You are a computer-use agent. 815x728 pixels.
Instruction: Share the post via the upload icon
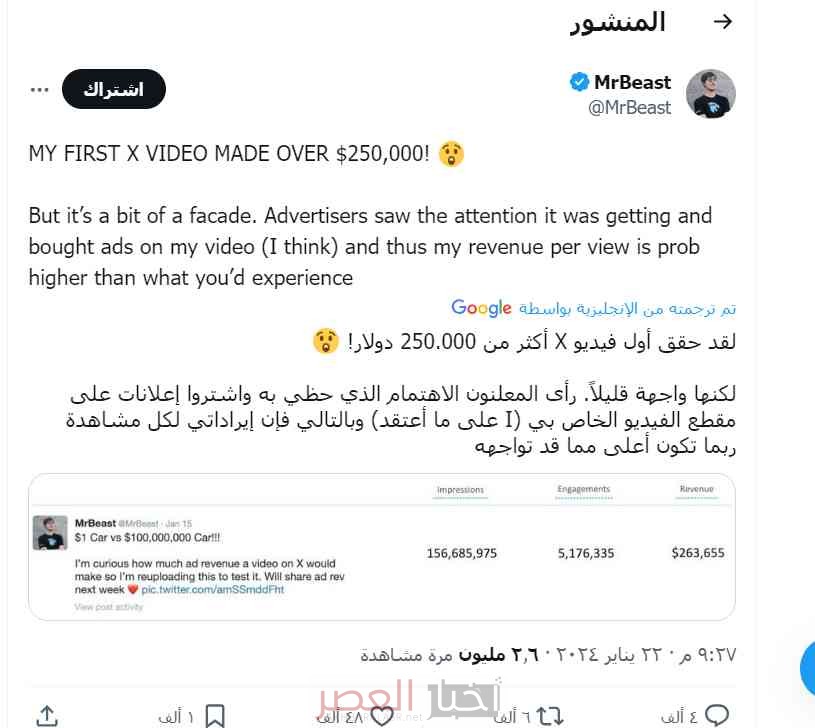click(x=47, y=716)
